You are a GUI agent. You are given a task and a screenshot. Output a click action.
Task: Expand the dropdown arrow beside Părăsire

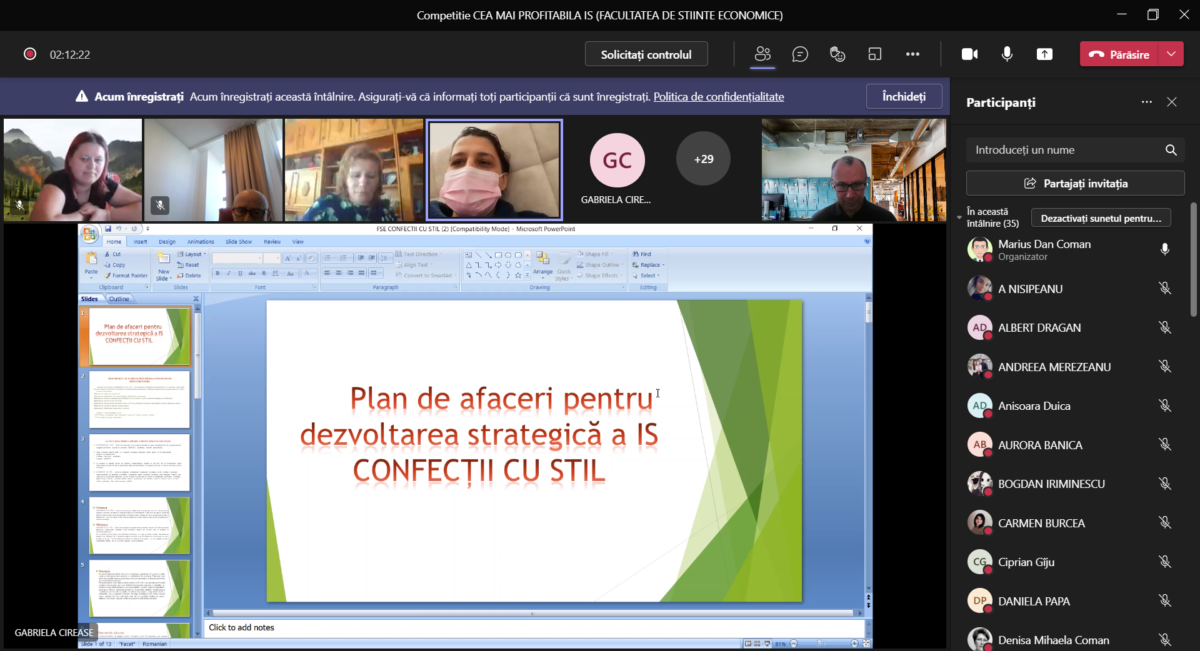pos(1172,54)
